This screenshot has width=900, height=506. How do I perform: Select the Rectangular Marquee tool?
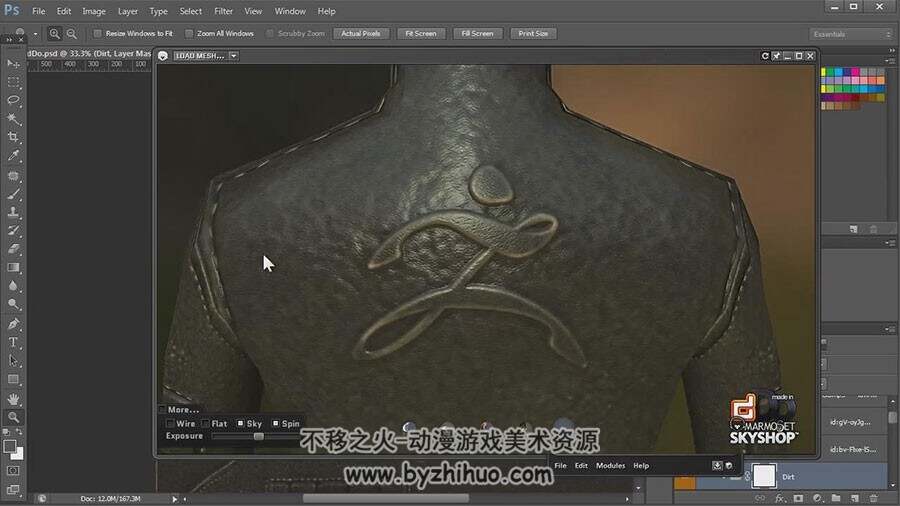(13, 82)
